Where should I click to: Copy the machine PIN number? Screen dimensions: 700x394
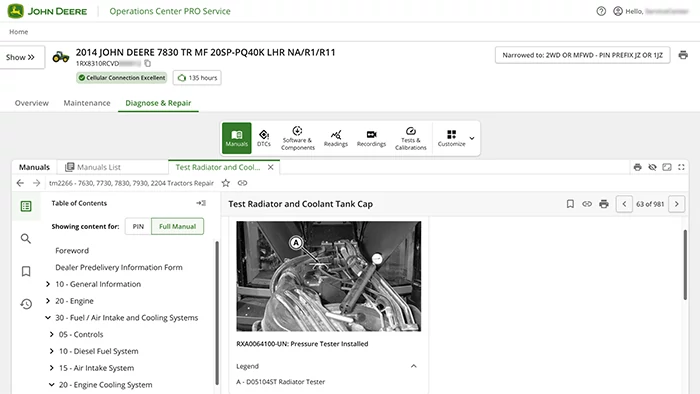tap(148, 63)
